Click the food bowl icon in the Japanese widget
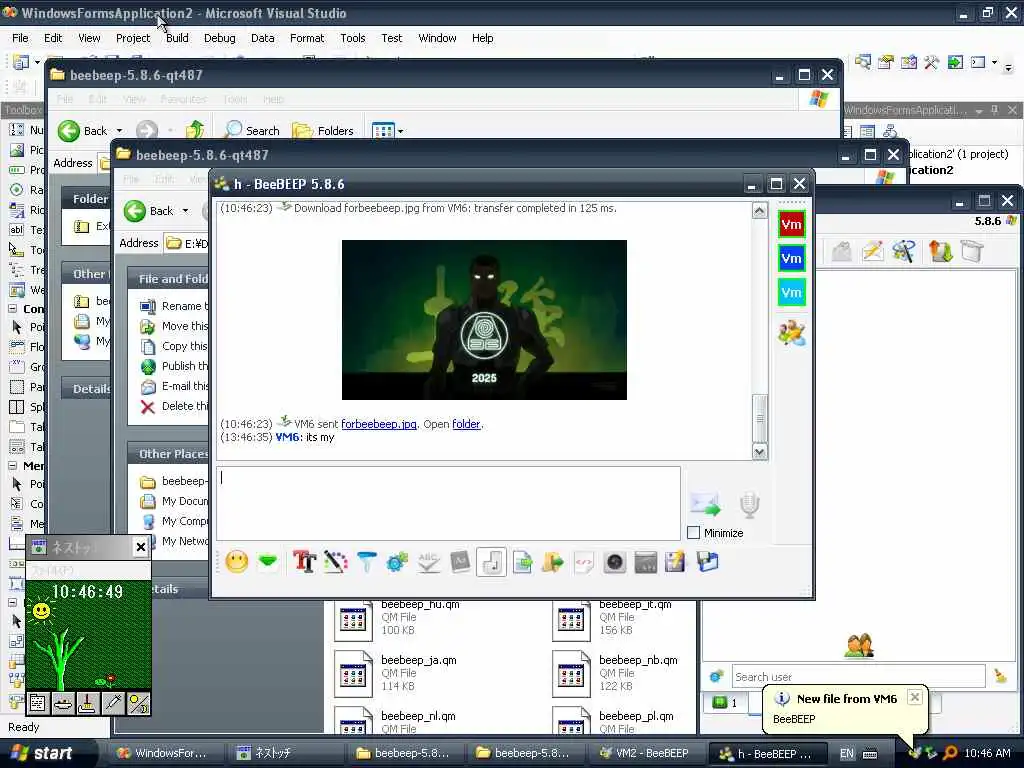 [x=63, y=703]
